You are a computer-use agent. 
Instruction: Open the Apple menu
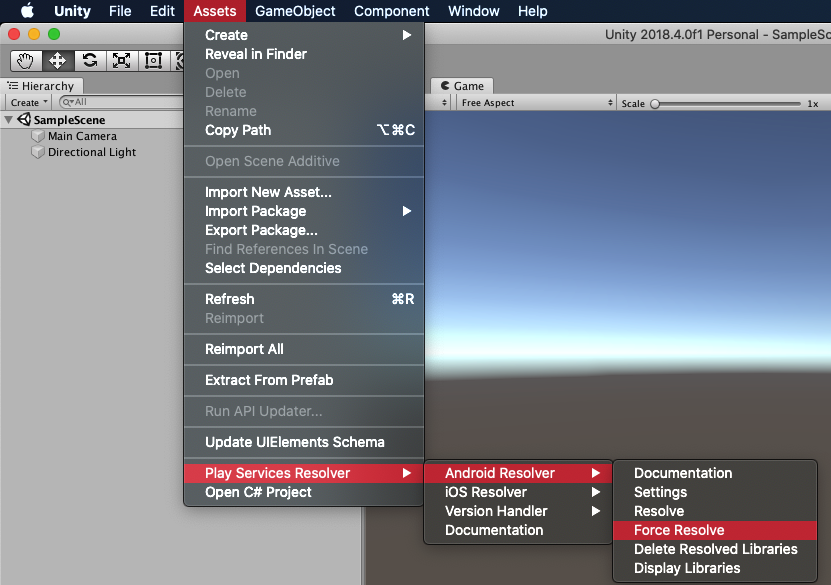(x=28, y=11)
